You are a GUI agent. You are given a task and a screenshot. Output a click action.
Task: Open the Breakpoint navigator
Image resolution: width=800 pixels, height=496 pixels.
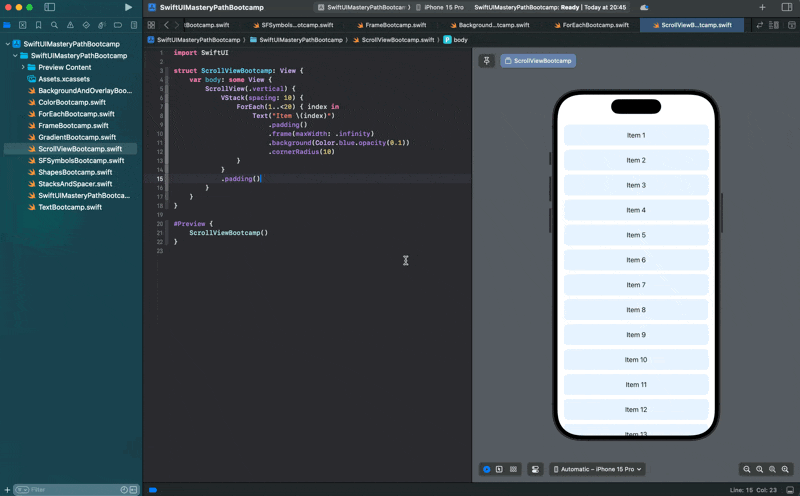pos(118,25)
